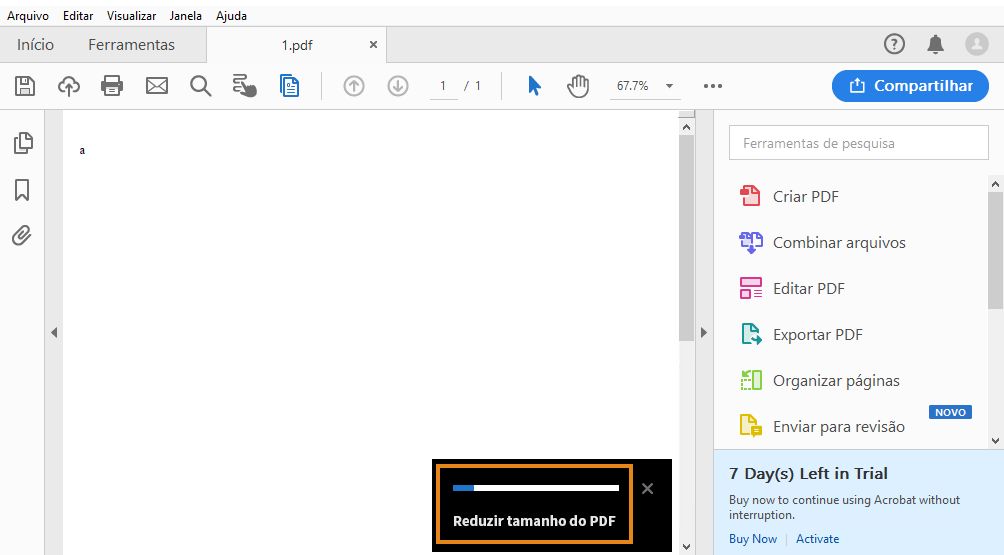Go to next page down arrow
Image resolution: width=1004 pixels, height=555 pixels.
tap(398, 86)
